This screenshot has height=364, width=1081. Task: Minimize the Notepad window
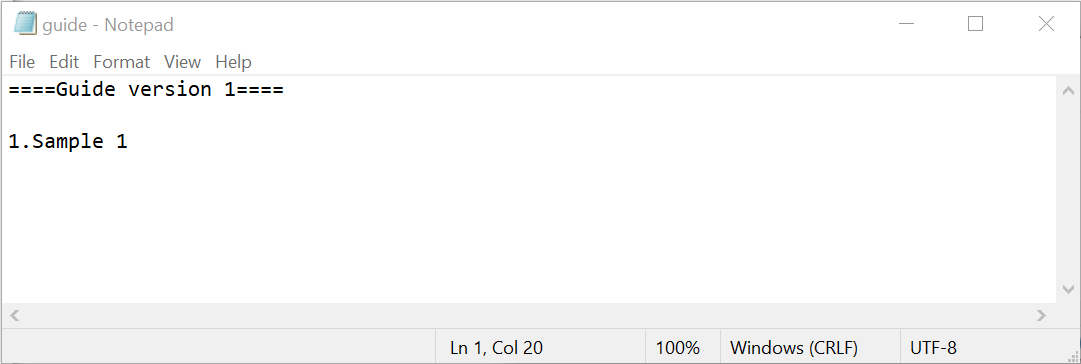pos(907,24)
